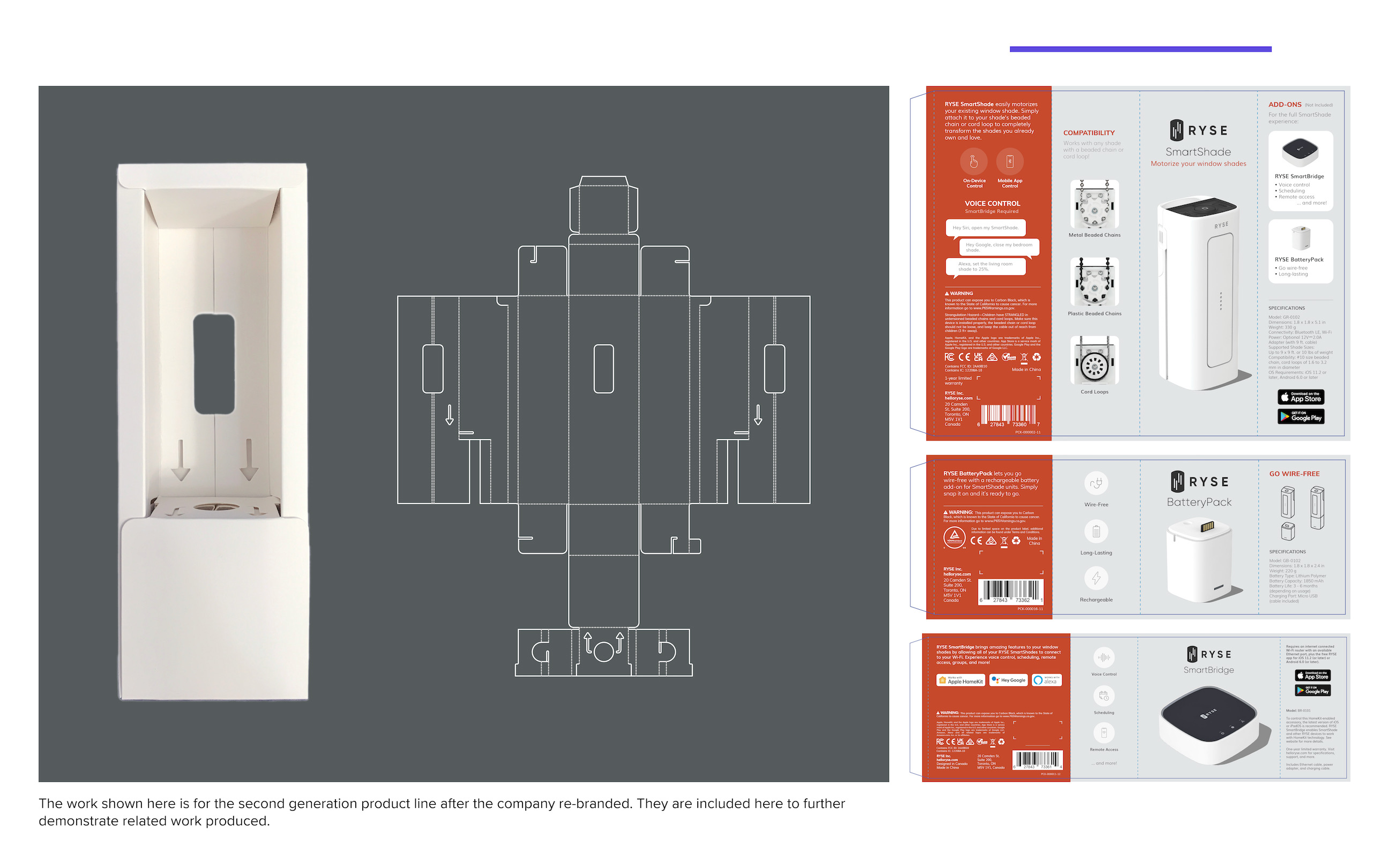
Task: Click the barcode on the SmartBridge panel
Action: [x=1038, y=760]
